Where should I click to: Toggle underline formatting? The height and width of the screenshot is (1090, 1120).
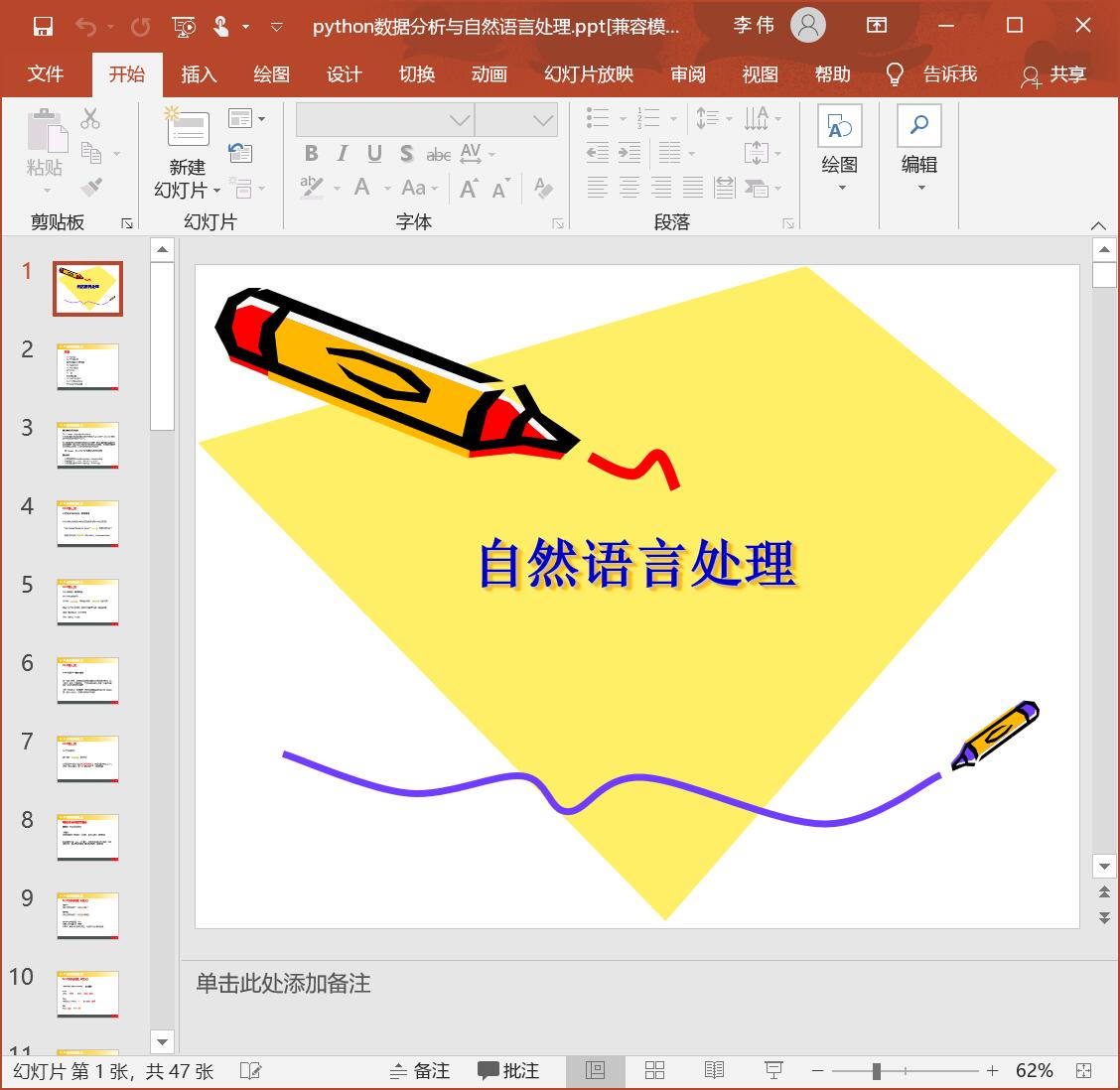click(373, 154)
